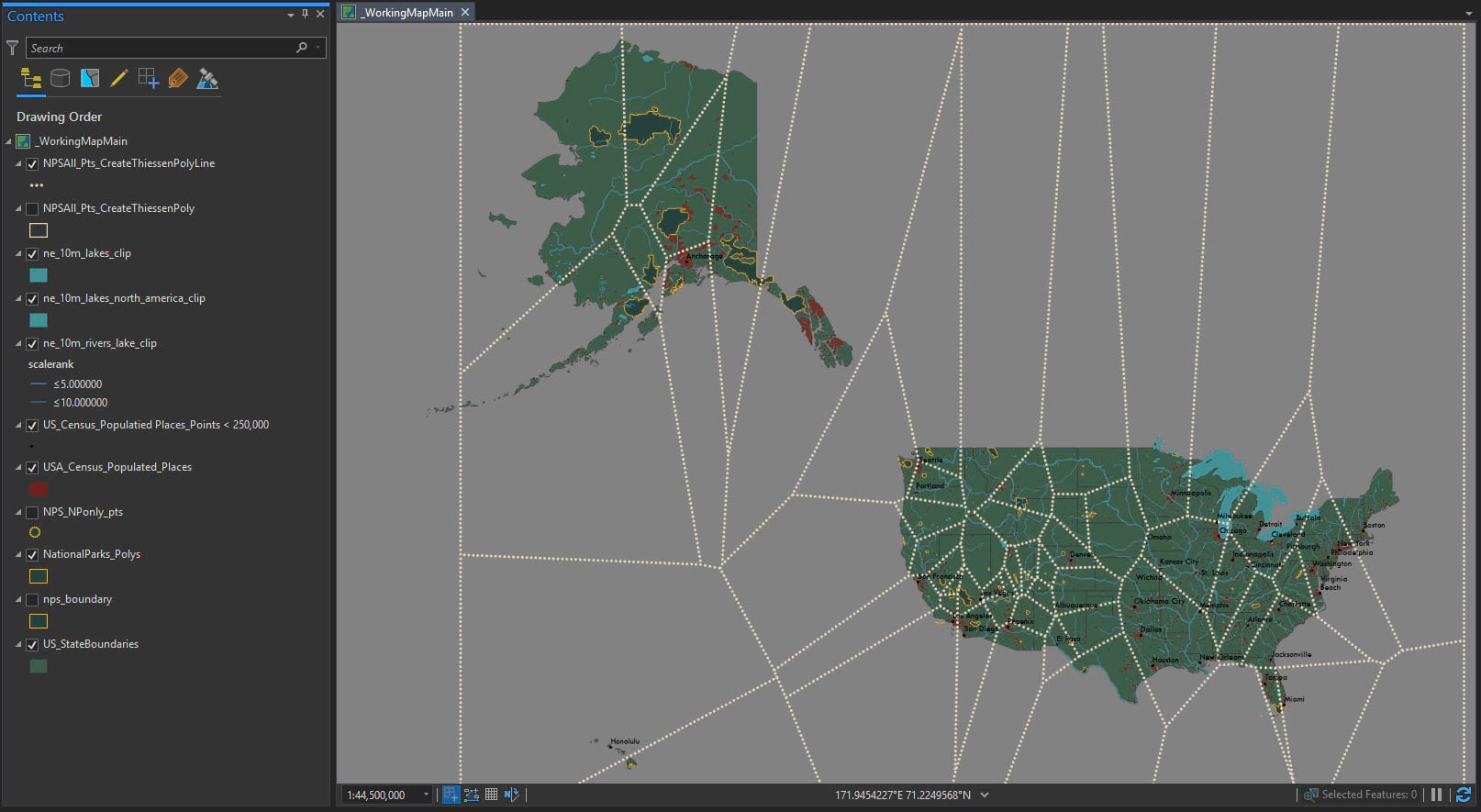Screen dimensions: 1481x812
Task: Switch to List By Selection icon
Action: pos(90,79)
